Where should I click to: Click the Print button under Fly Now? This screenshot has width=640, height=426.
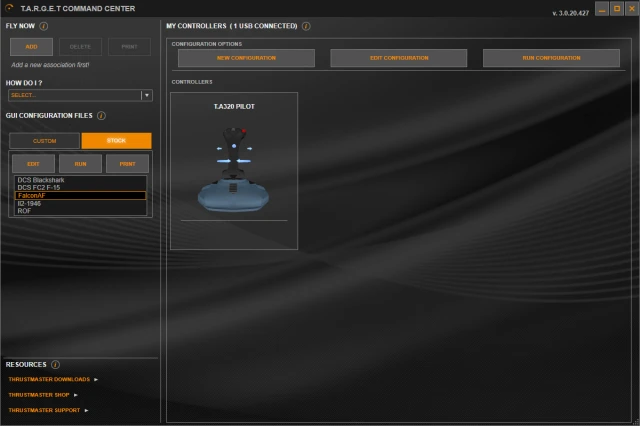129,47
